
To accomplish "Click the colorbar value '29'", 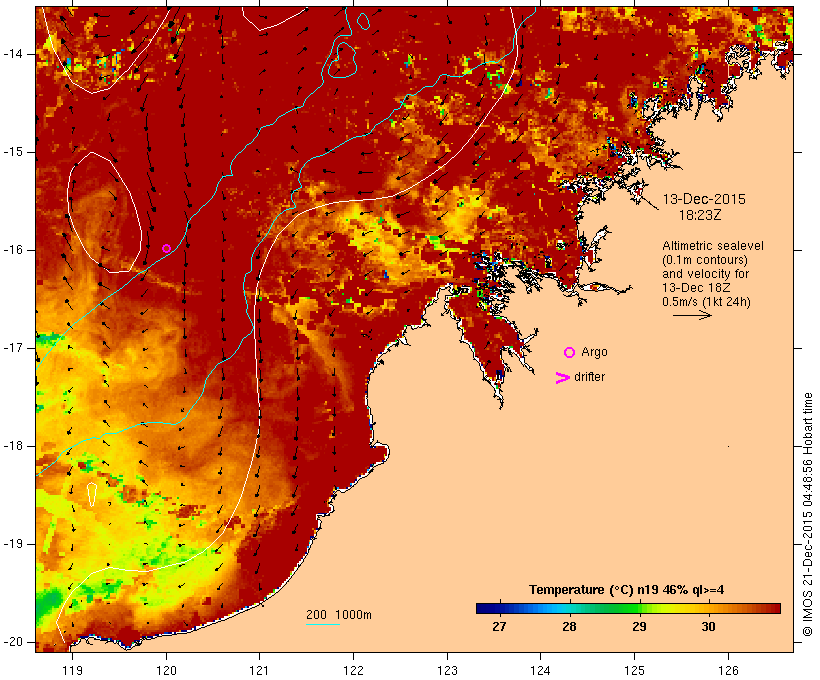I will pyautogui.click(x=639, y=627).
